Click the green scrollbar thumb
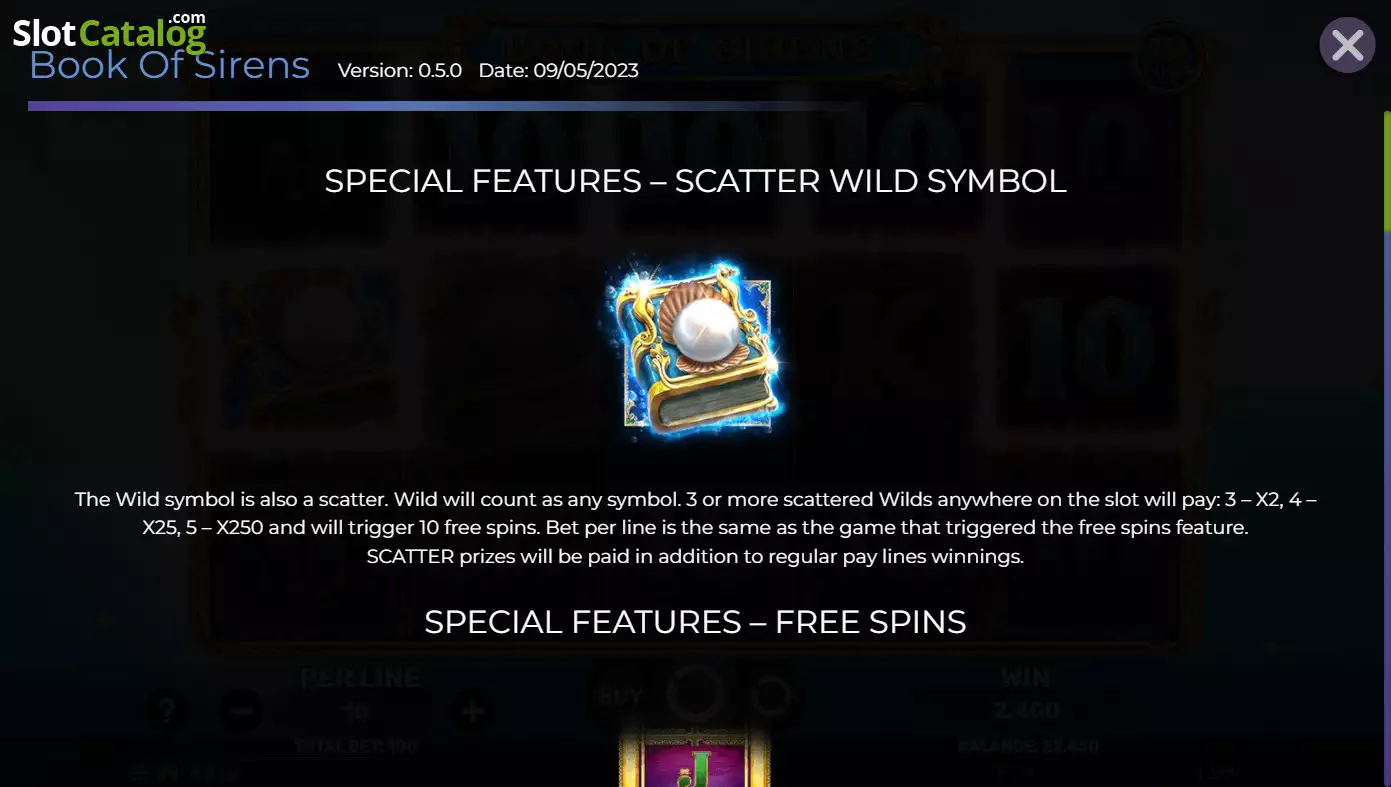 1386,170
